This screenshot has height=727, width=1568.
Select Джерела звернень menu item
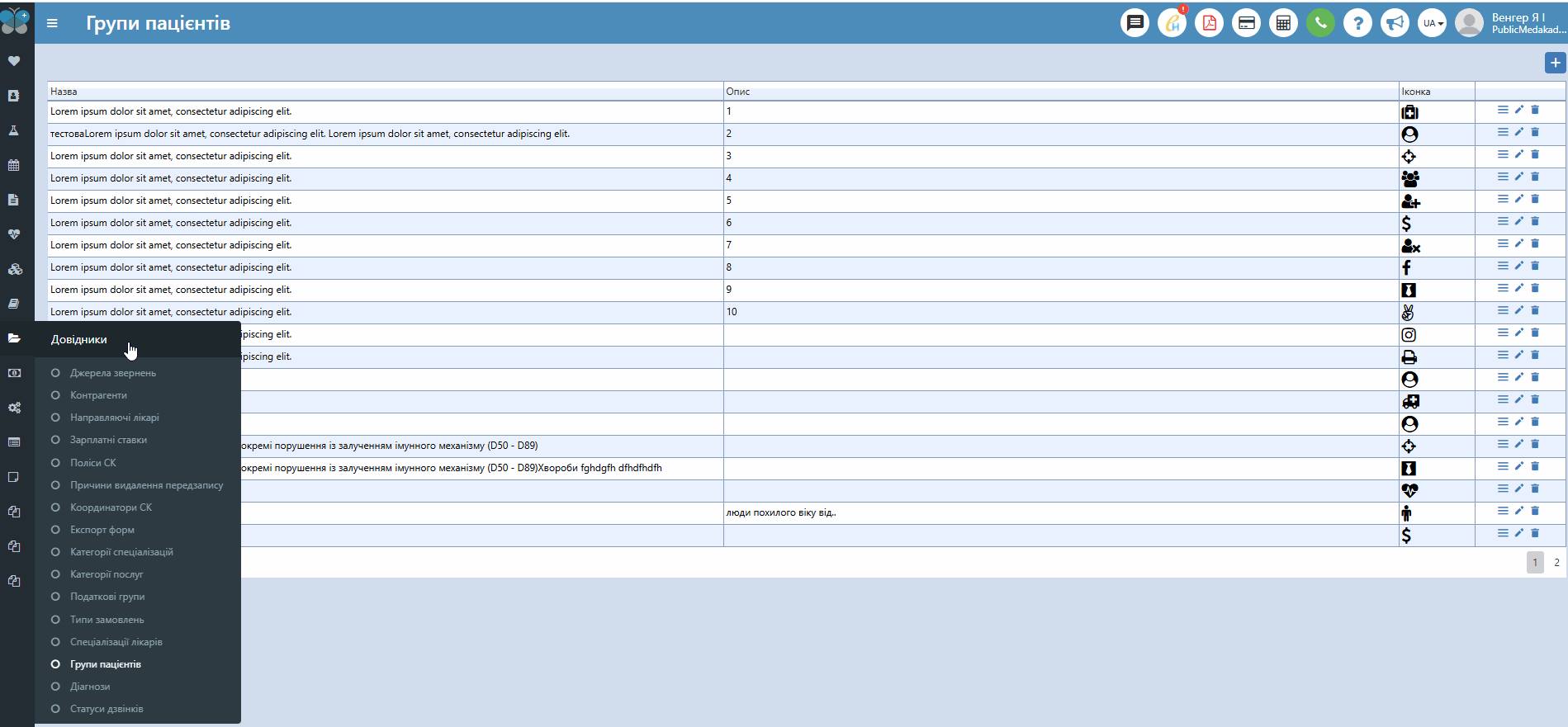(113, 373)
